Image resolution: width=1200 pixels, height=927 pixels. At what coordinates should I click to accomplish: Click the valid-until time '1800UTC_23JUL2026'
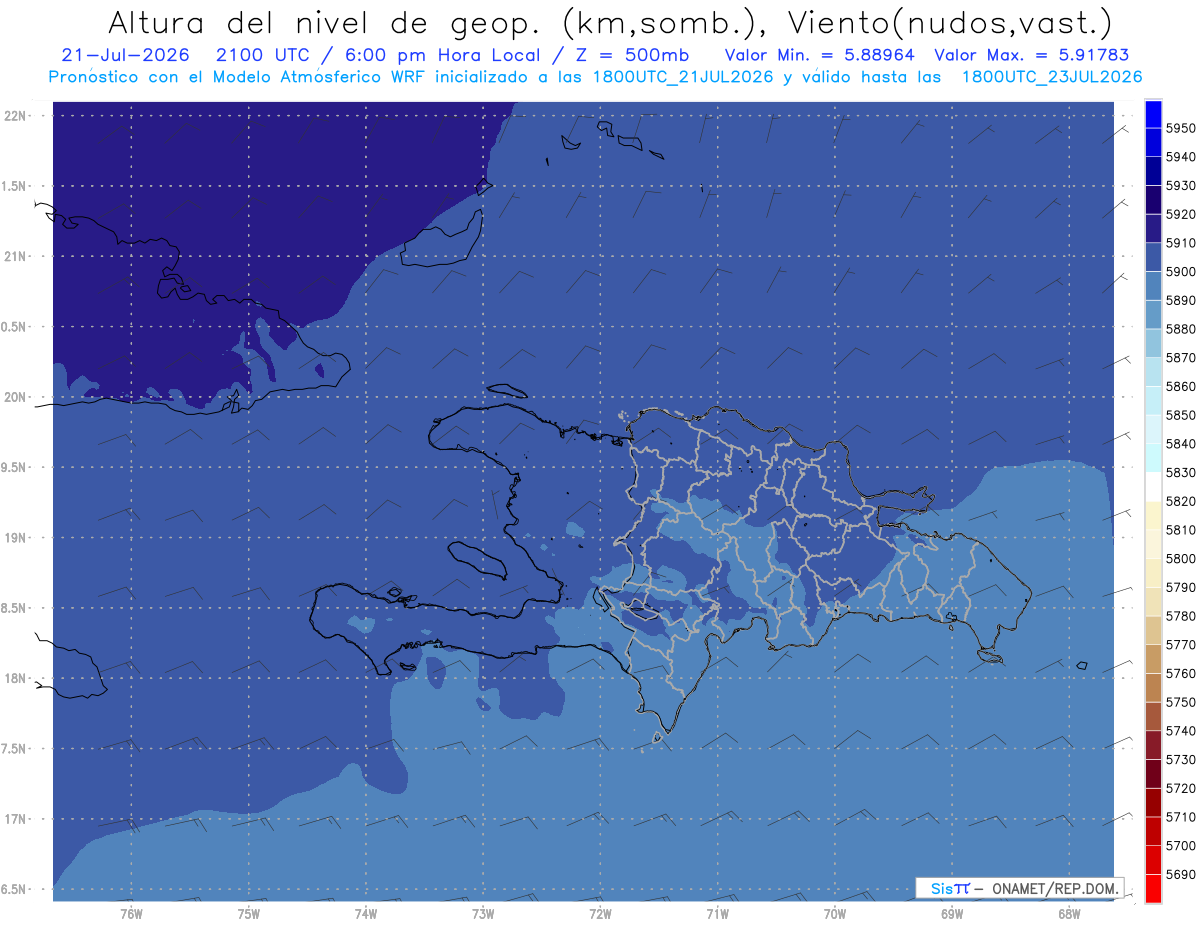[x=1052, y=77]
